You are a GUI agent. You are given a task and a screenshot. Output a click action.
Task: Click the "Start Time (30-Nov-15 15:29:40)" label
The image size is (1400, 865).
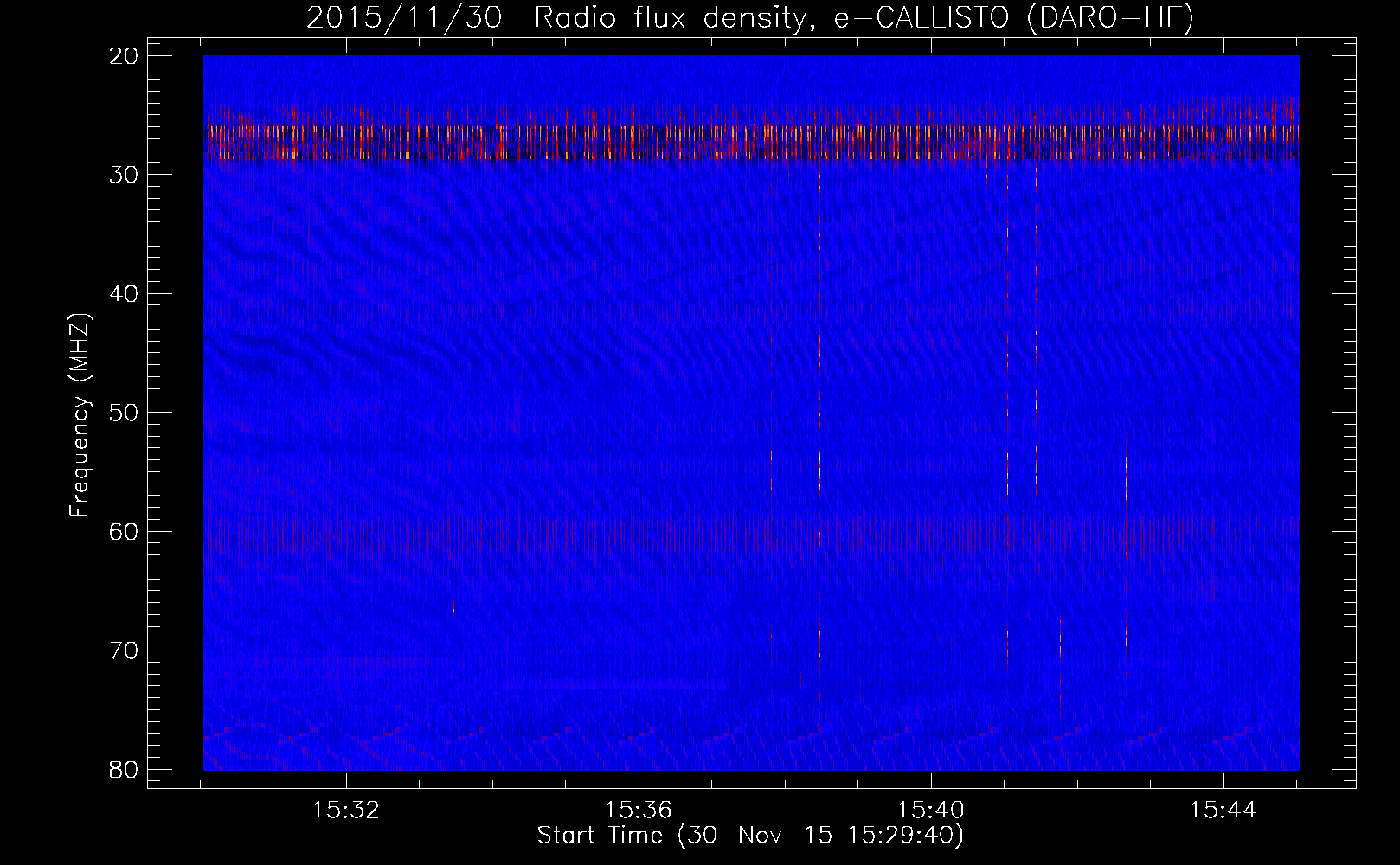pyautogui.click(x=750, y=836)
